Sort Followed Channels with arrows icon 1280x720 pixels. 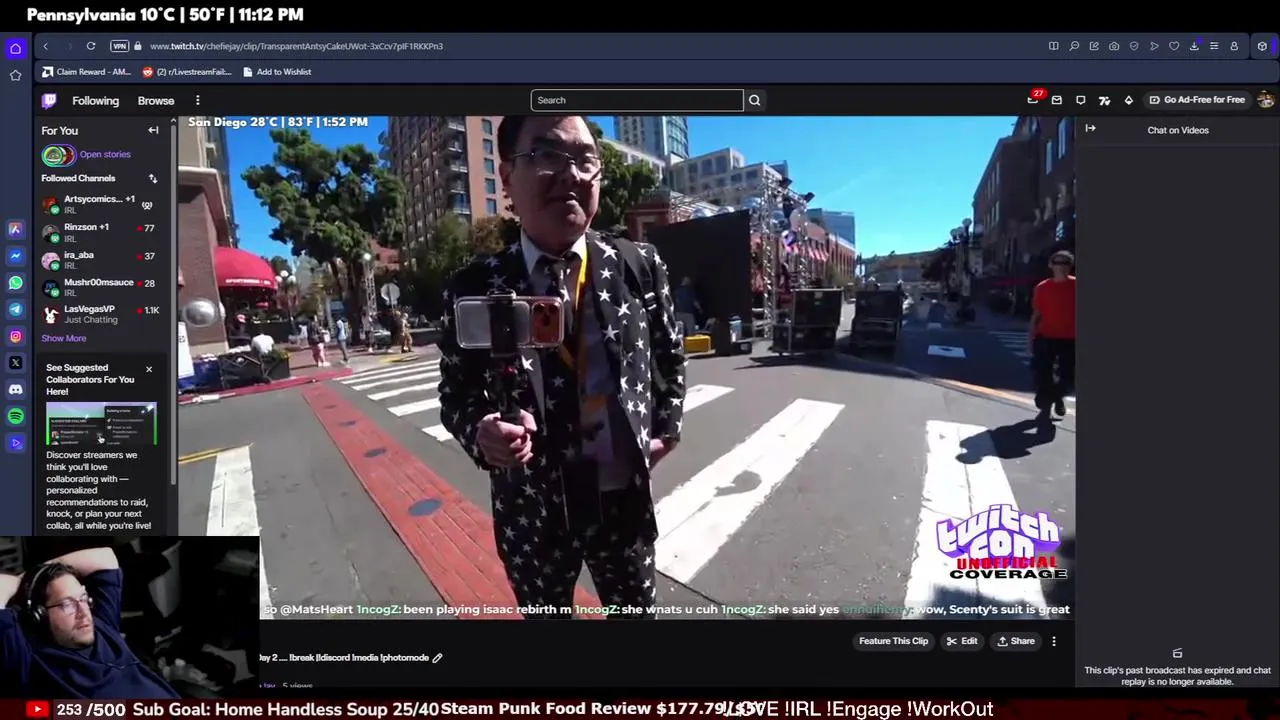tap(153, 179)
